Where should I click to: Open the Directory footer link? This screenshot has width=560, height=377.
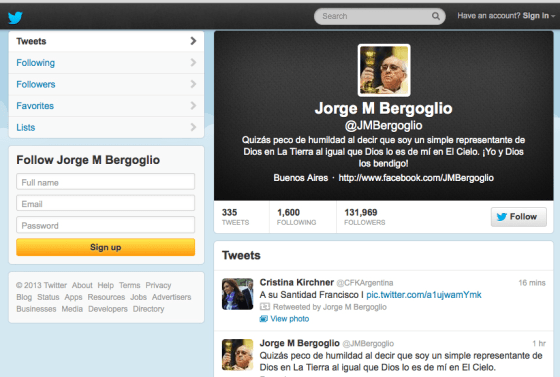pyautogui.click(x=149, y=309)
